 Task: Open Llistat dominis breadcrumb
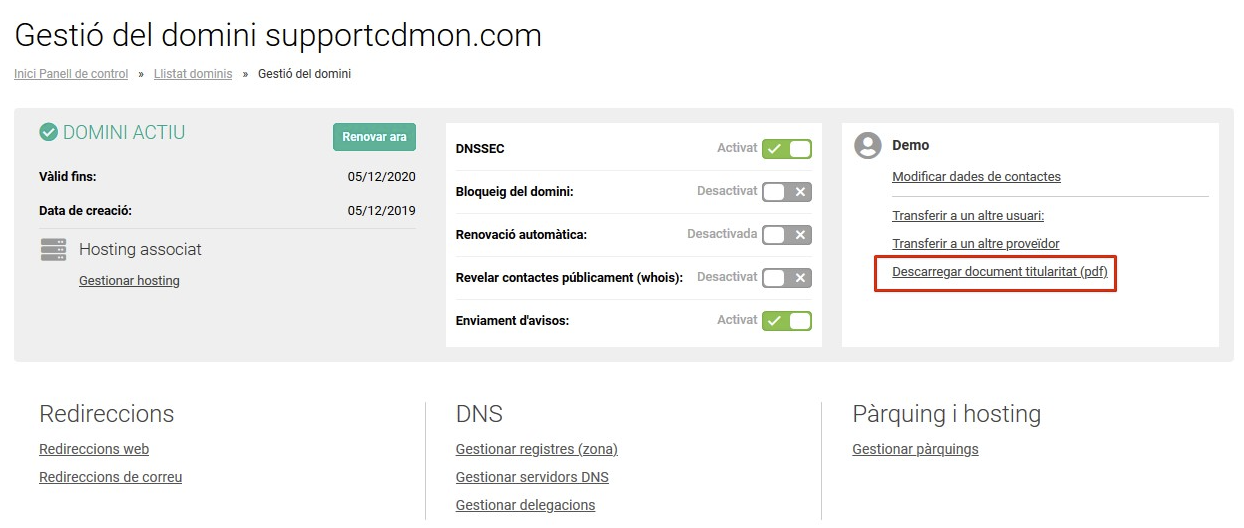tap(193, 74)
